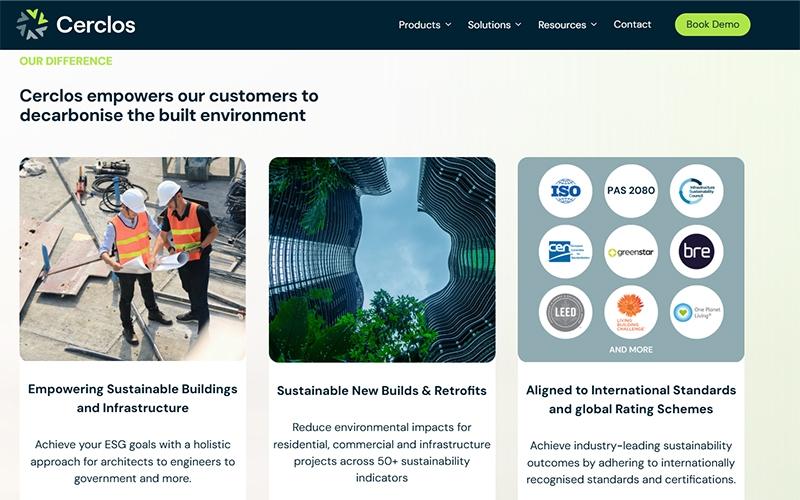Screen dimensions: 800x500
Task: Expand the Solutions dropdown chevron
Action: pyautogui.click(x=518, y=24)
